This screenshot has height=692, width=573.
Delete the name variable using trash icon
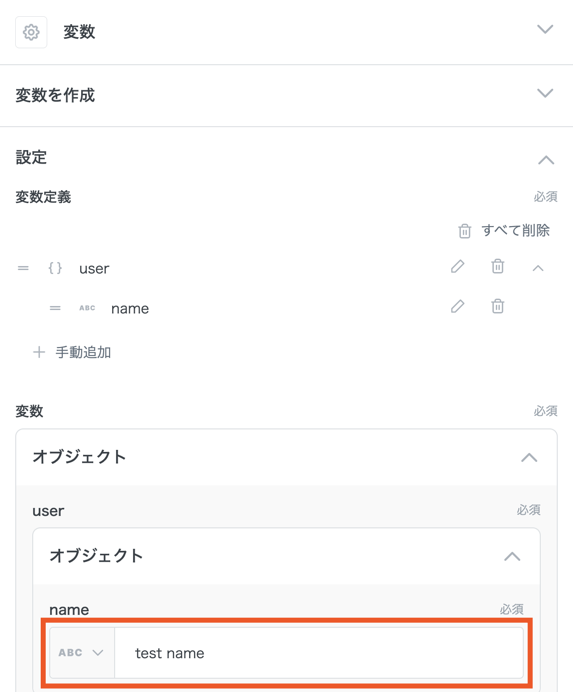[x=498, y=306]
